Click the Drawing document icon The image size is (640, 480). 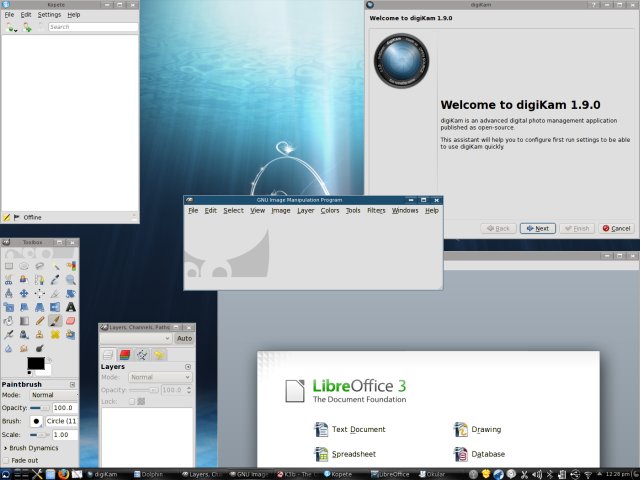[x=460, y=429]
